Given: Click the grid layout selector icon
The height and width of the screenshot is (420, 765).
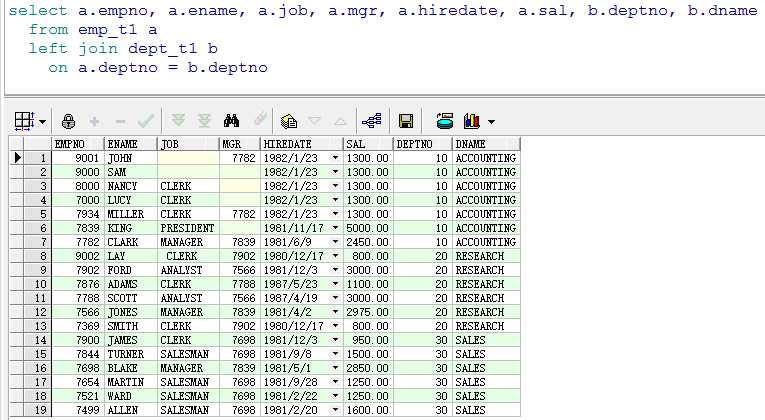Looking at the screenshot, I should tap(24, 121).
